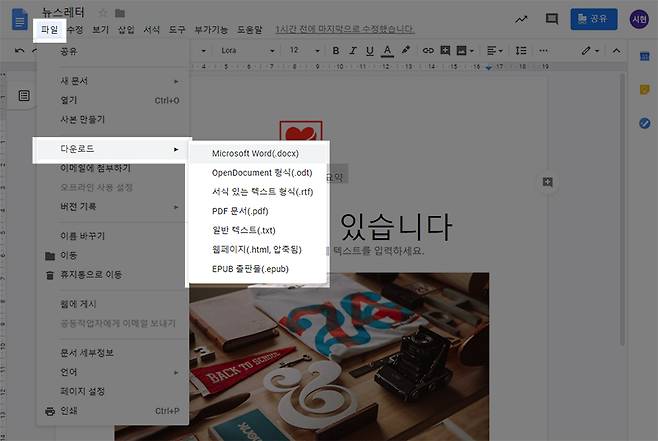The height and width of the screenshot is (441, 658).
Task: Toggle bold formatting
Action: [336, 51]
